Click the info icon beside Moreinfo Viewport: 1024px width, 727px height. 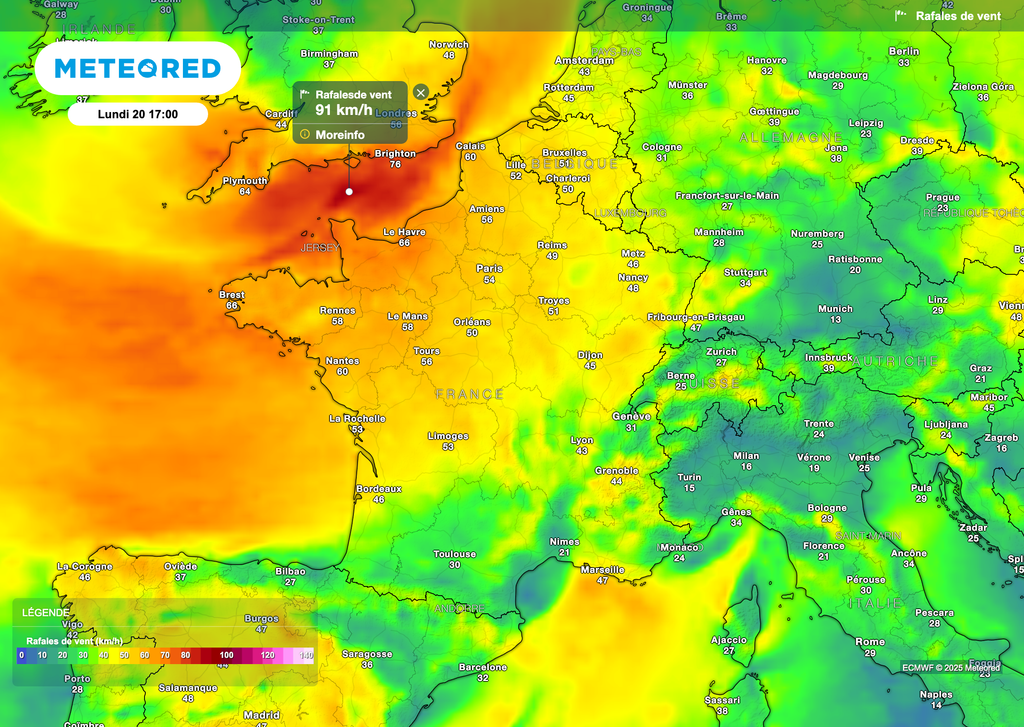(305, 134)
